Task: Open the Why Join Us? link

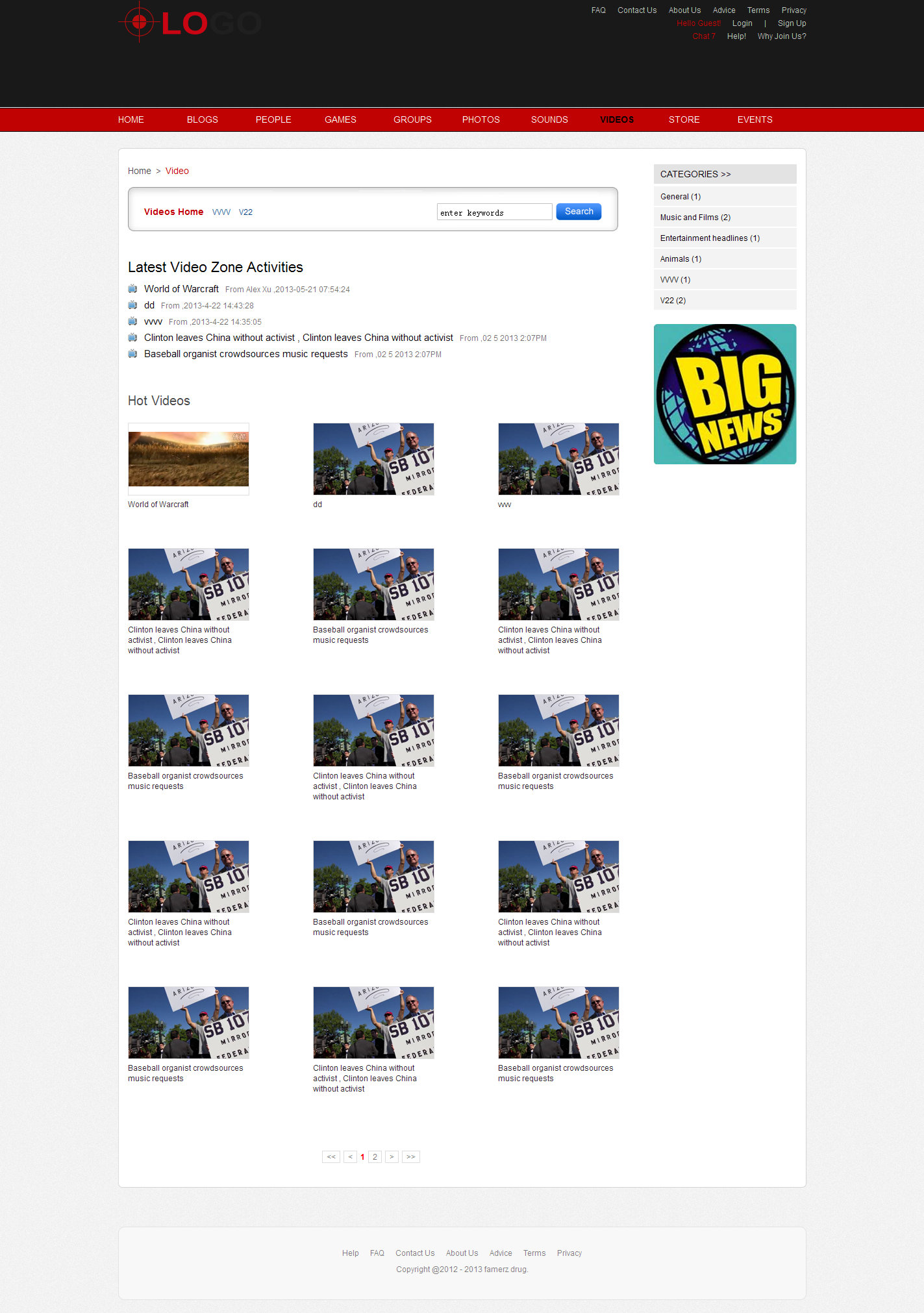Action: pos(782,36)
